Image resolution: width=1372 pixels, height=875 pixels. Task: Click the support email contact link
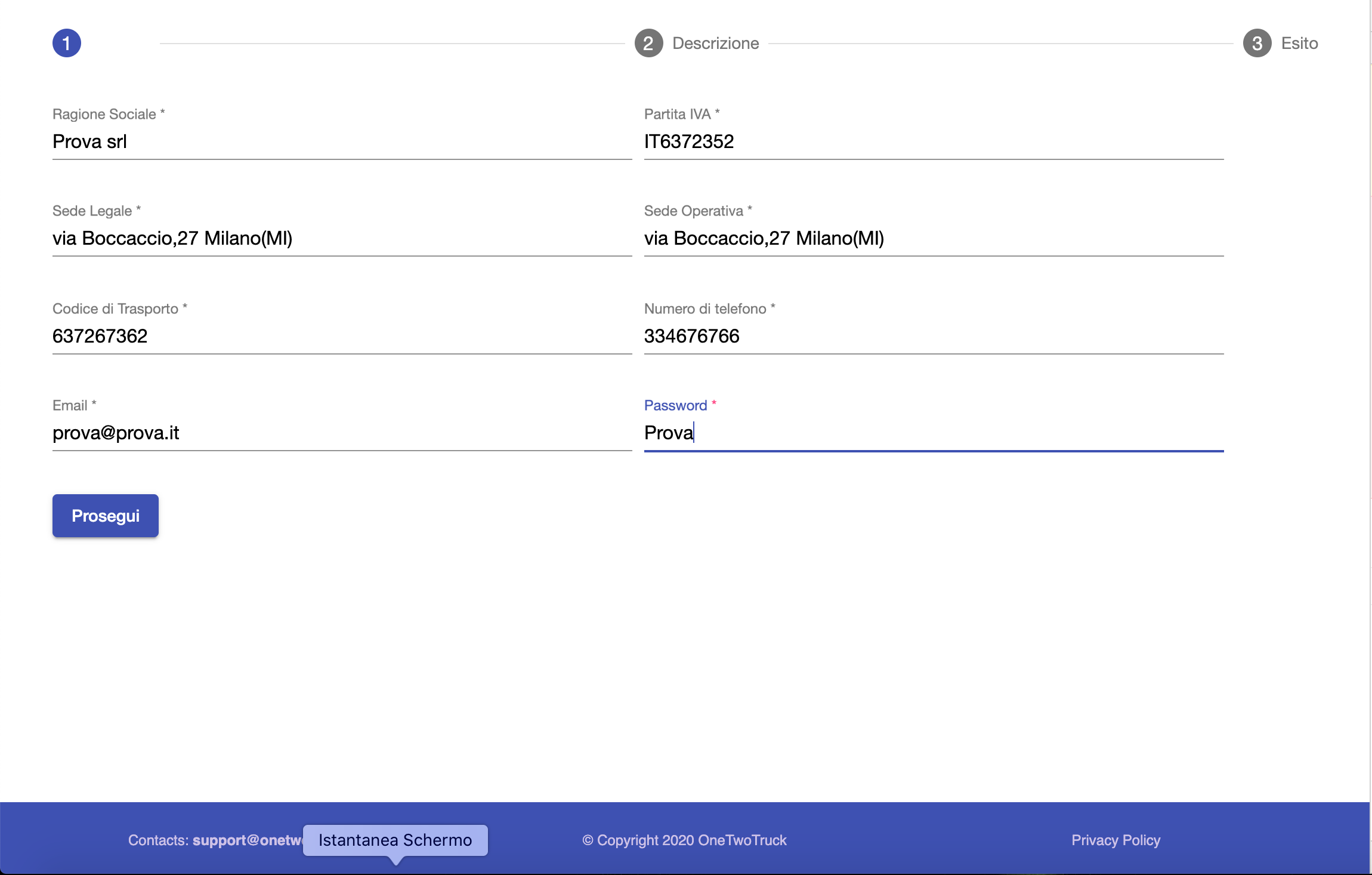(247, 840)
